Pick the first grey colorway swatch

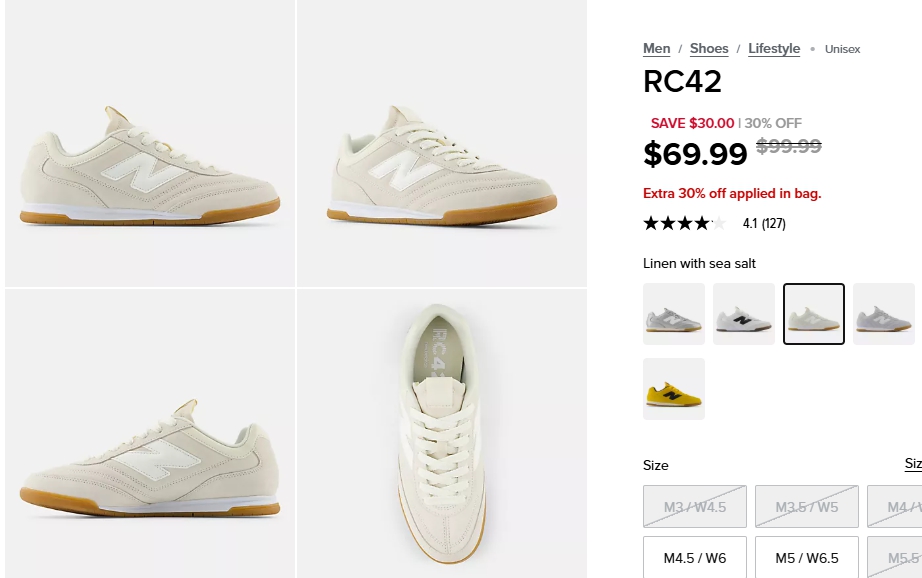coord(674,314)
